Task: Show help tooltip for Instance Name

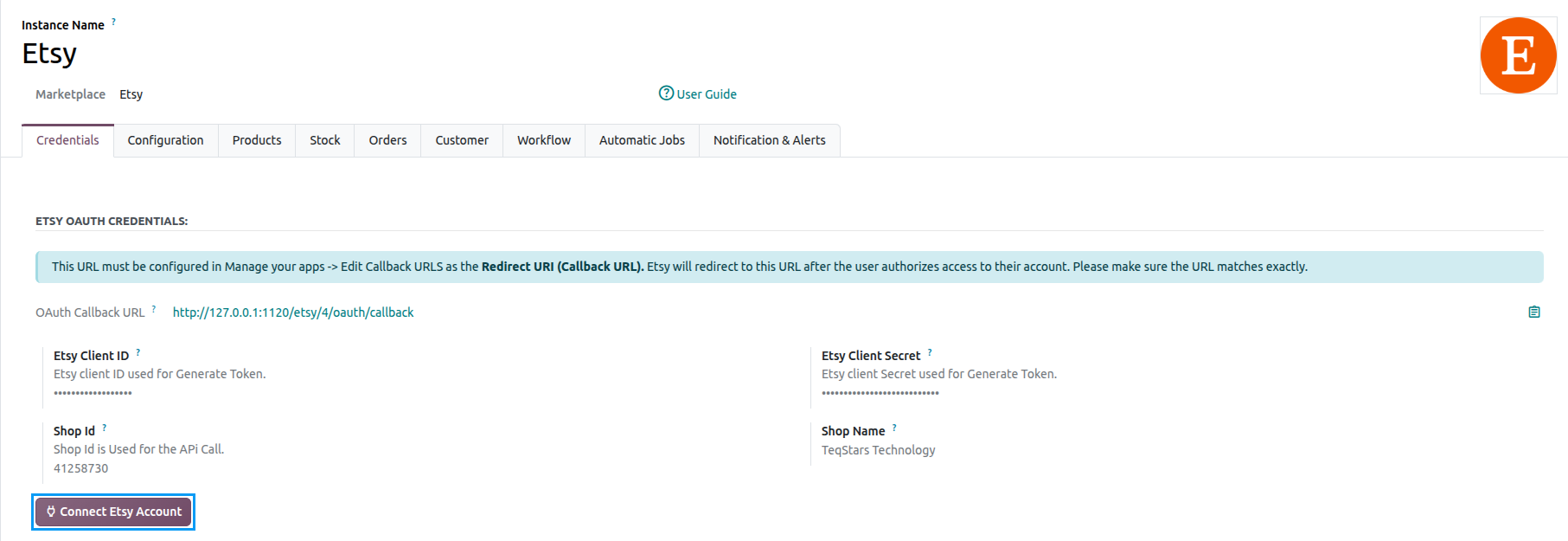Action: coord(113,22)
